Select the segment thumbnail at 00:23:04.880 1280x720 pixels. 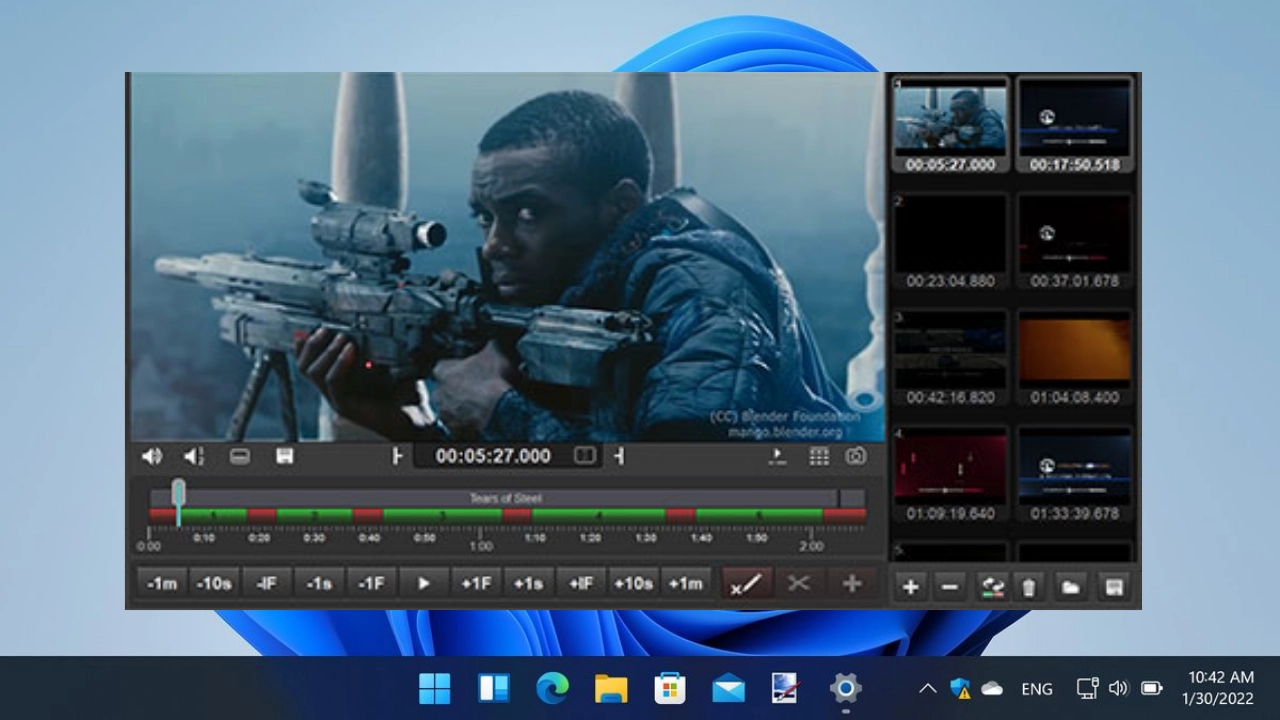pos(950,242)
